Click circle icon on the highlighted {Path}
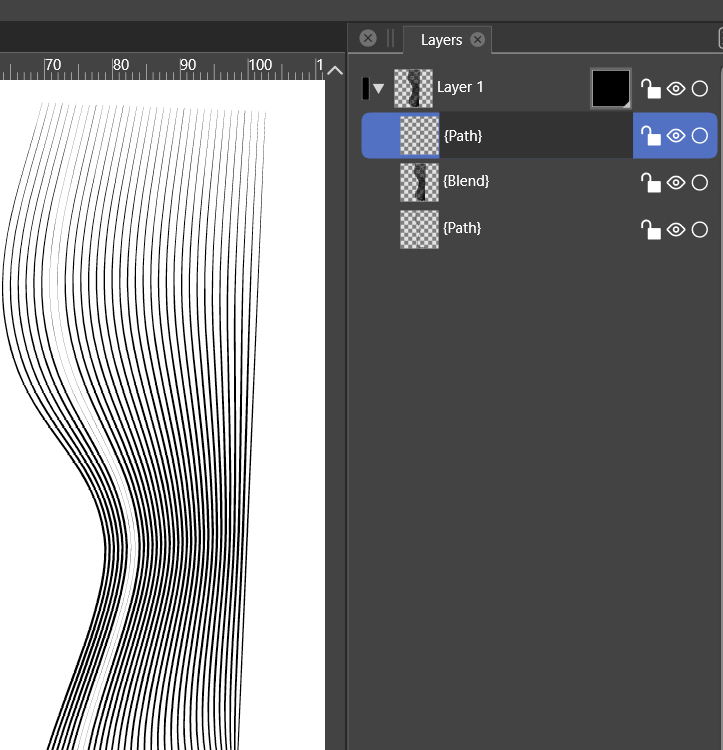 coord(700,136)
